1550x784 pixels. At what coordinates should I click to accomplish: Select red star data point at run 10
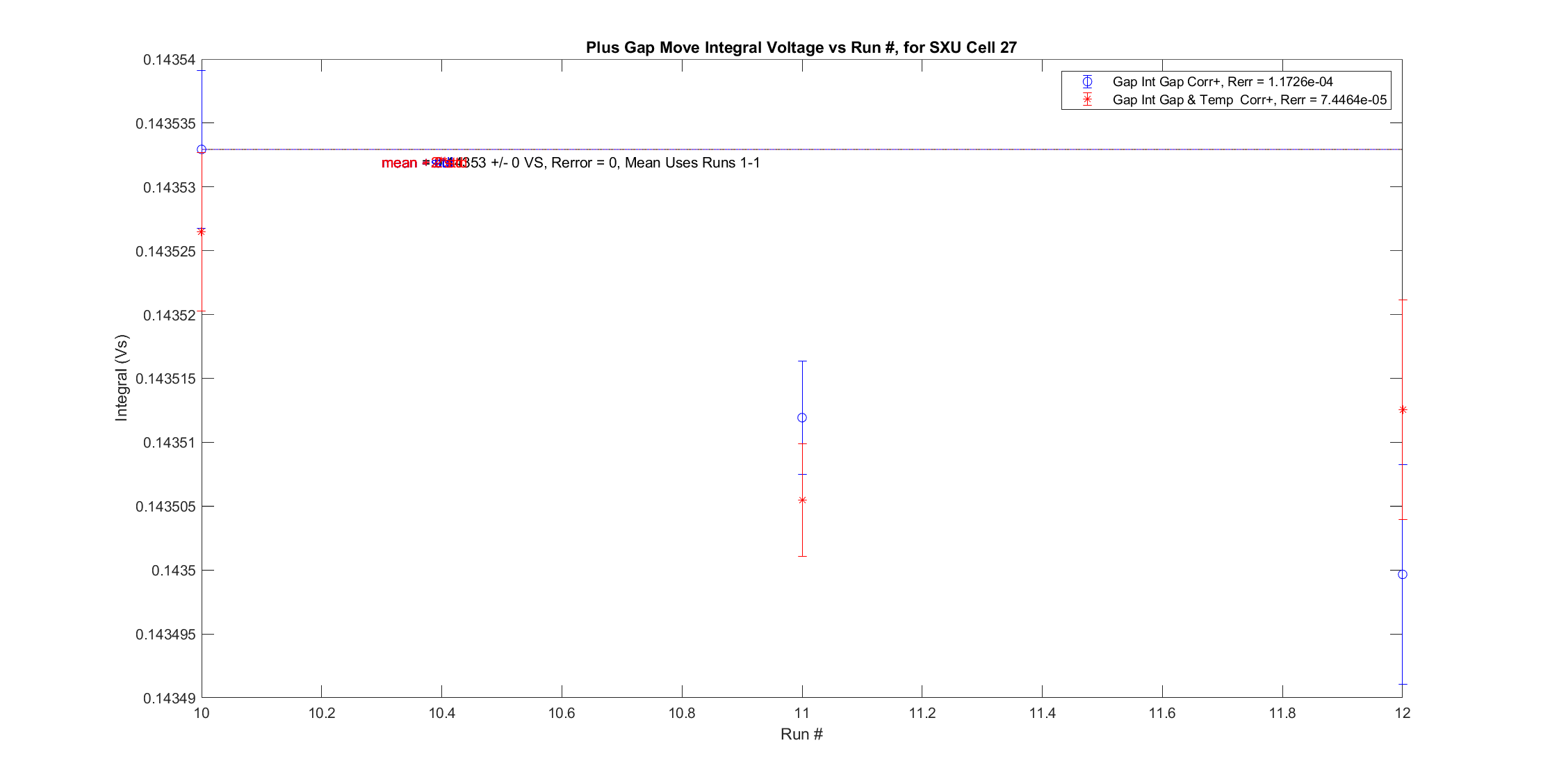[202, 231]
